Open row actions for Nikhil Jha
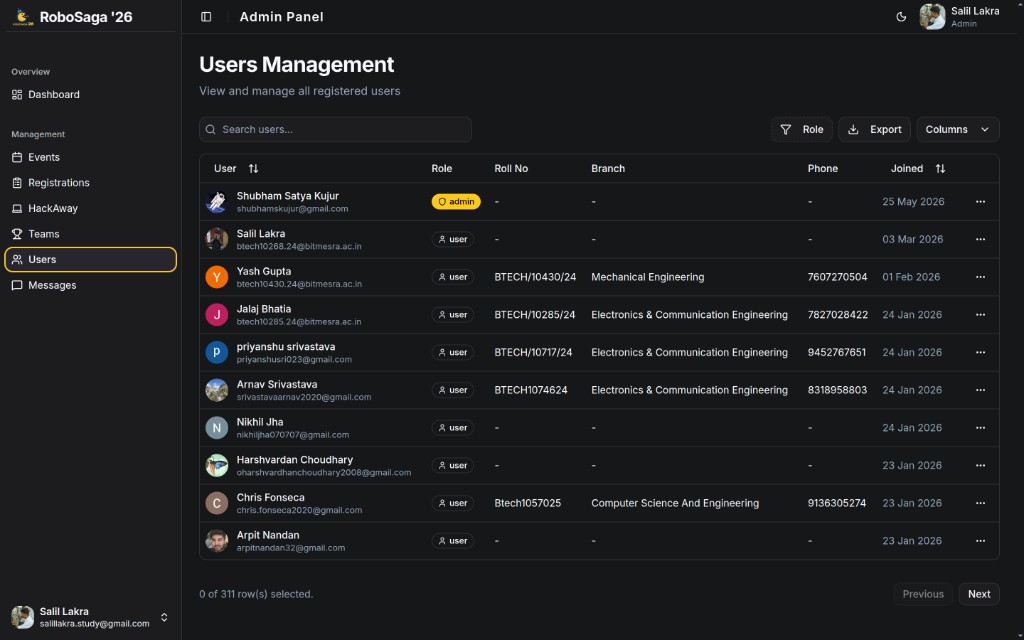 click(980, 428)
